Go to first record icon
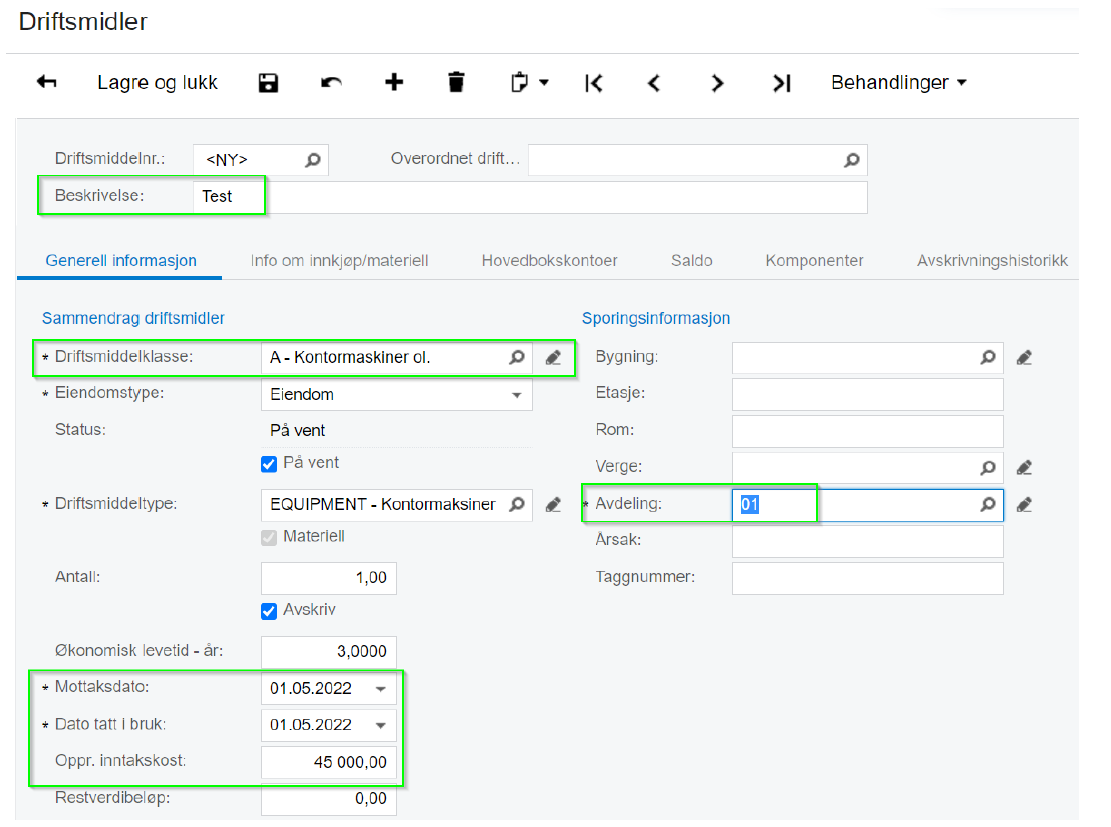Viewport: 1111px width, 827px height. (x=594, y=83)
